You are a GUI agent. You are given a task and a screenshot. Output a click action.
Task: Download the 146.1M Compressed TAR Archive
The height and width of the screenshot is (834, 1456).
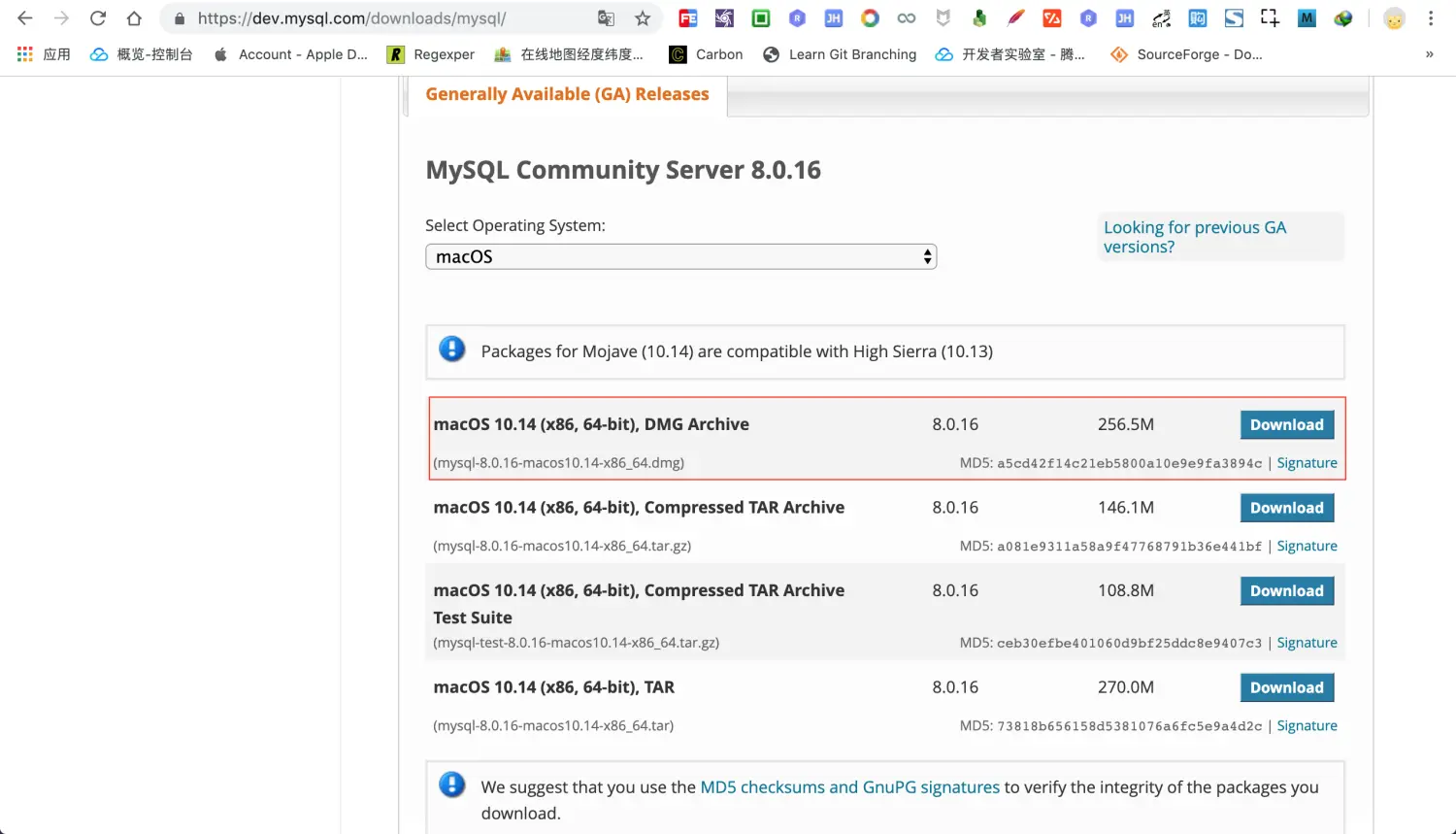click(x=1287, y=508)
